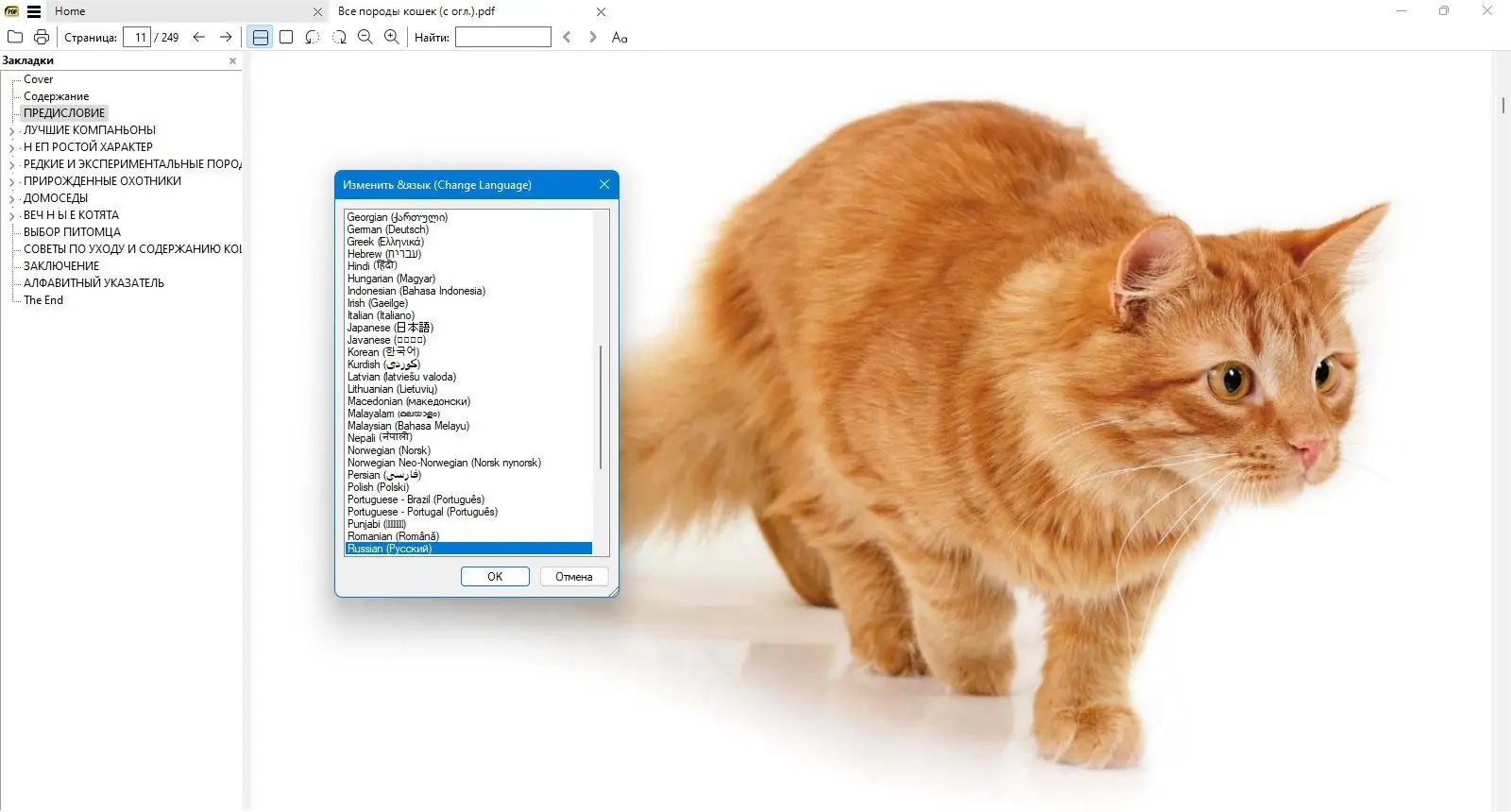This screenshot has height=812, width=1511.
Task: Select fit single page view icon
Action: 286,37
